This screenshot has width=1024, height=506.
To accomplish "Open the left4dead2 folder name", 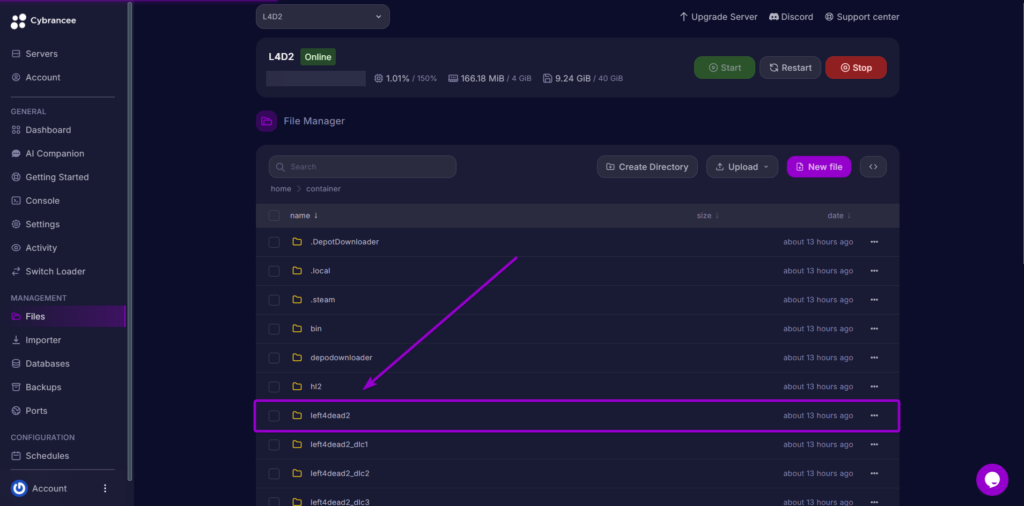I will [x=330, y=415].
